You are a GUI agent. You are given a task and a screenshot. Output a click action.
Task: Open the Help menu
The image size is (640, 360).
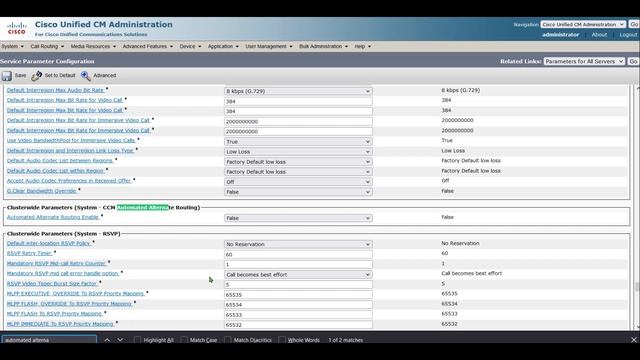pyautogui.click(x=362, y=47)
